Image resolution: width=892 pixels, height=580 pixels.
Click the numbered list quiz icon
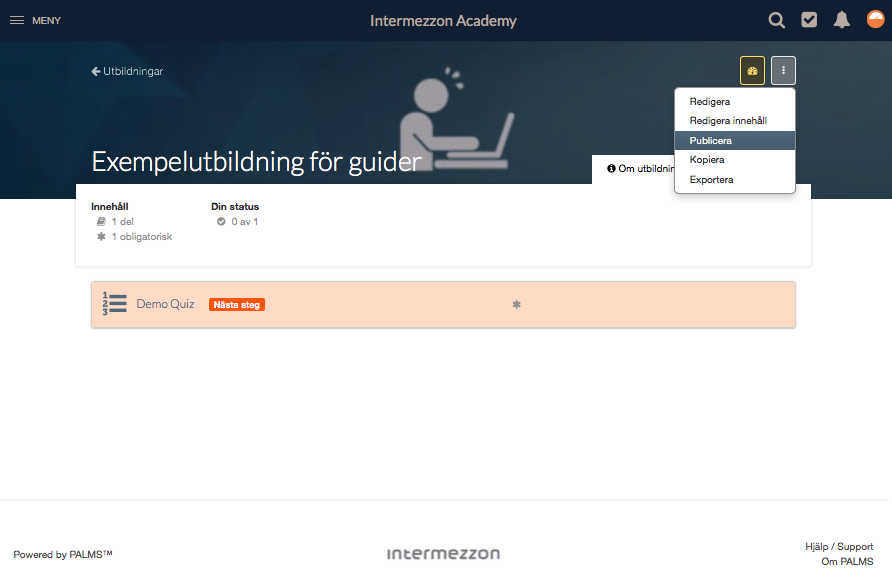point(114,304)
